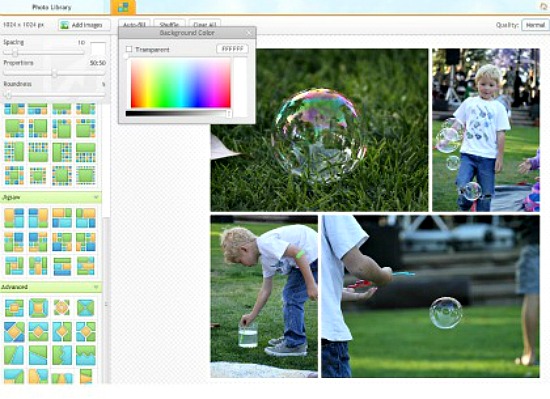The width and height of the screenshot is (550, 399).
Task: Select the large soap bubble photo
Action: pyautogui.click(x=319, y=130)
